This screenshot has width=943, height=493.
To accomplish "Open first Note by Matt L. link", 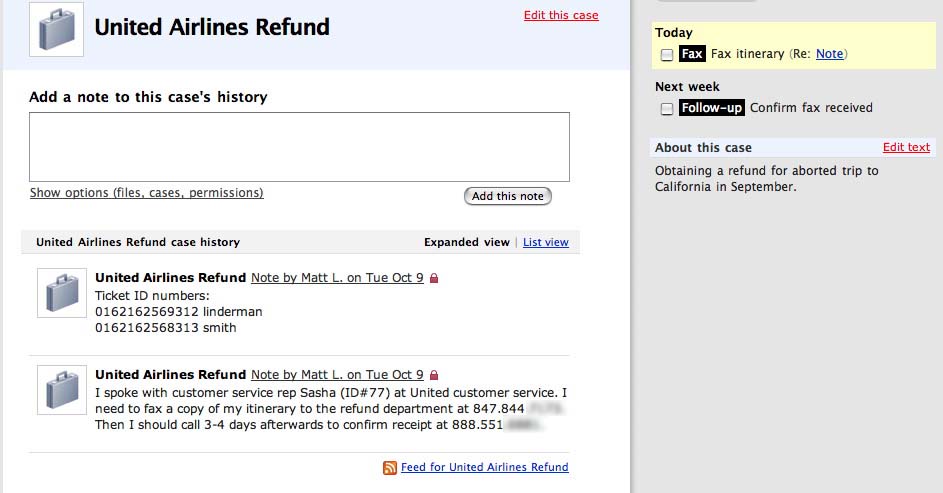I will tap(337, 278).
